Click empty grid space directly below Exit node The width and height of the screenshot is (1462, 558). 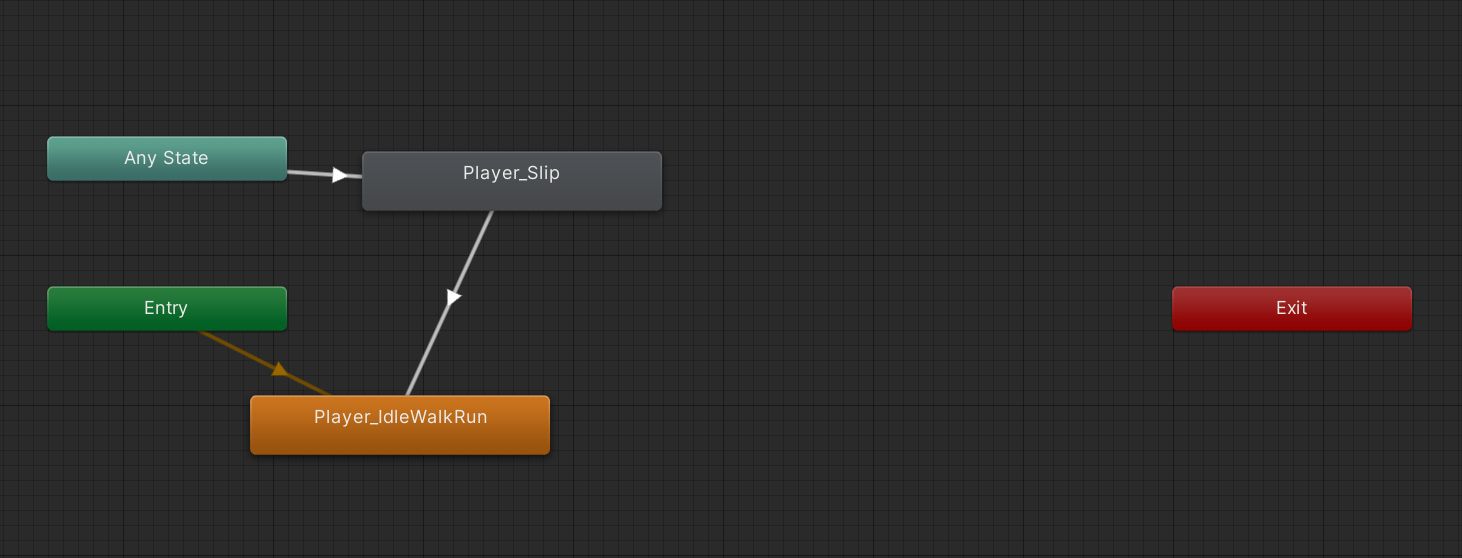pyautogui.click(x=1291, y=430)
